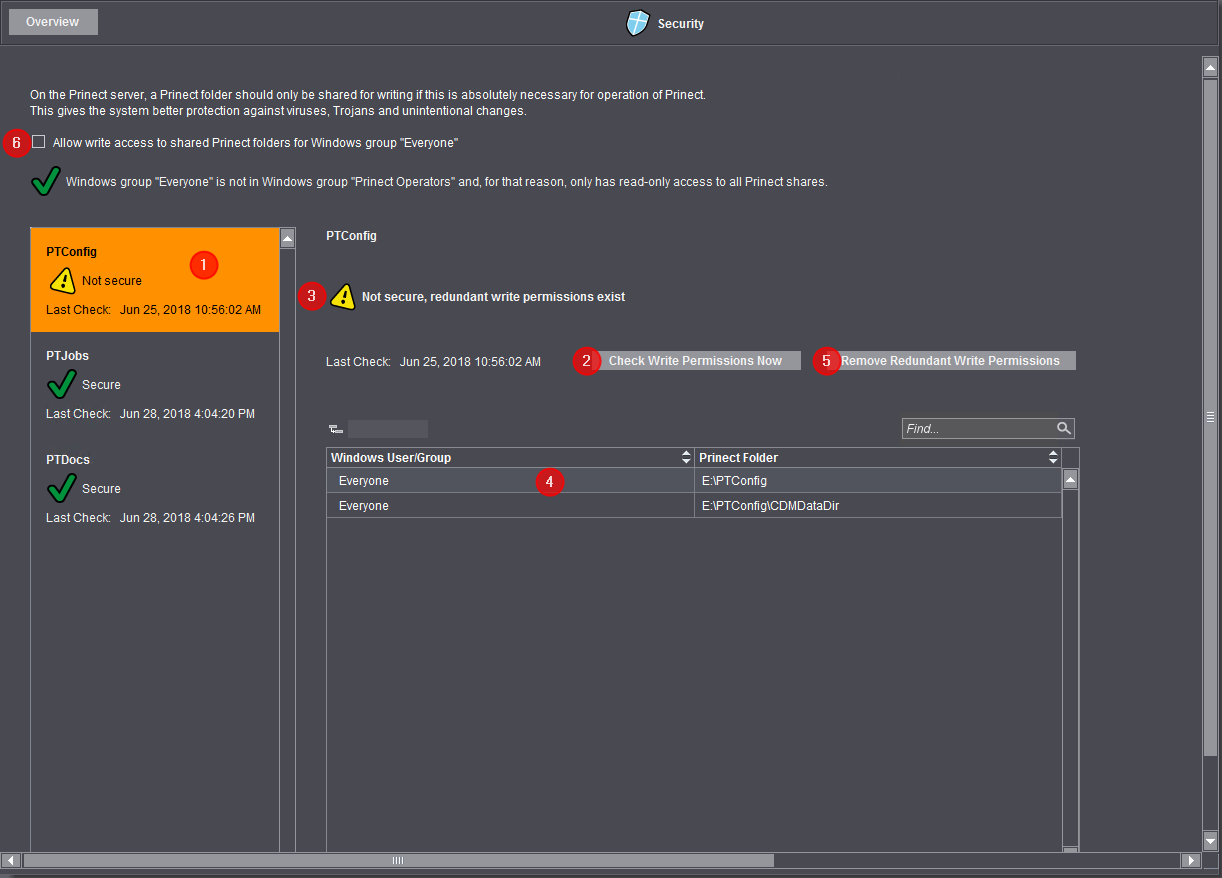Click the yellow warning icon in PTConfig list entry
1222x878 pixels.
(x=62, y=281)
